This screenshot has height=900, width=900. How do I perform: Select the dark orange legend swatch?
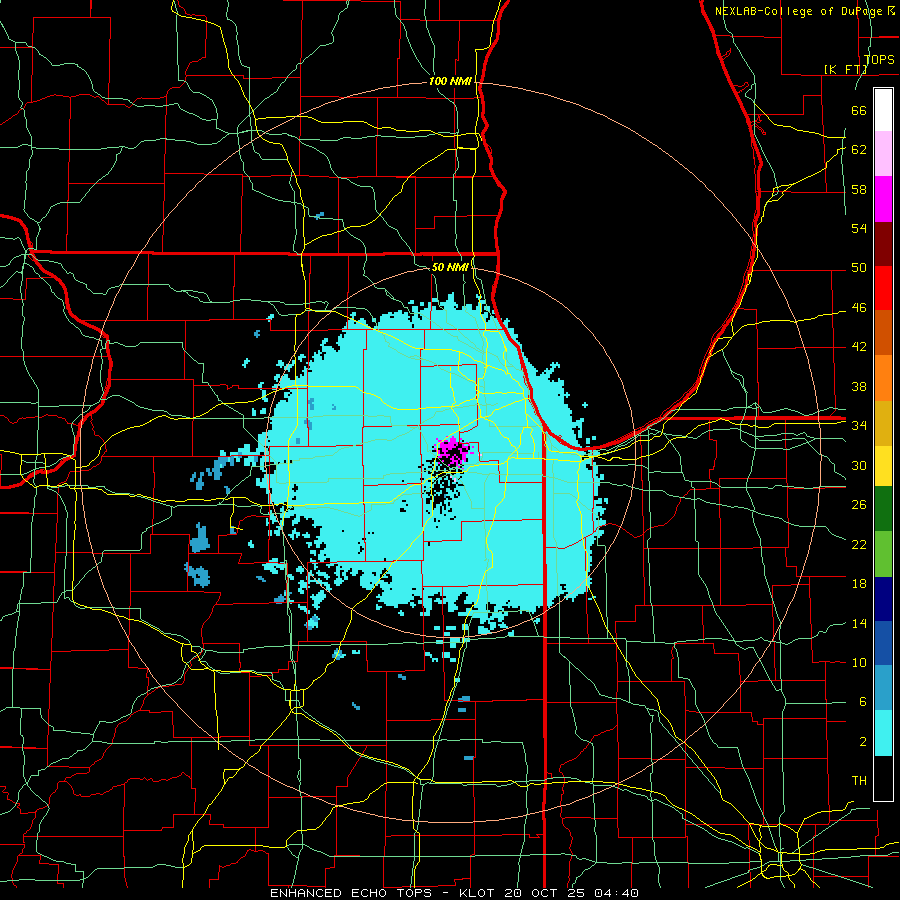point(883,332)
